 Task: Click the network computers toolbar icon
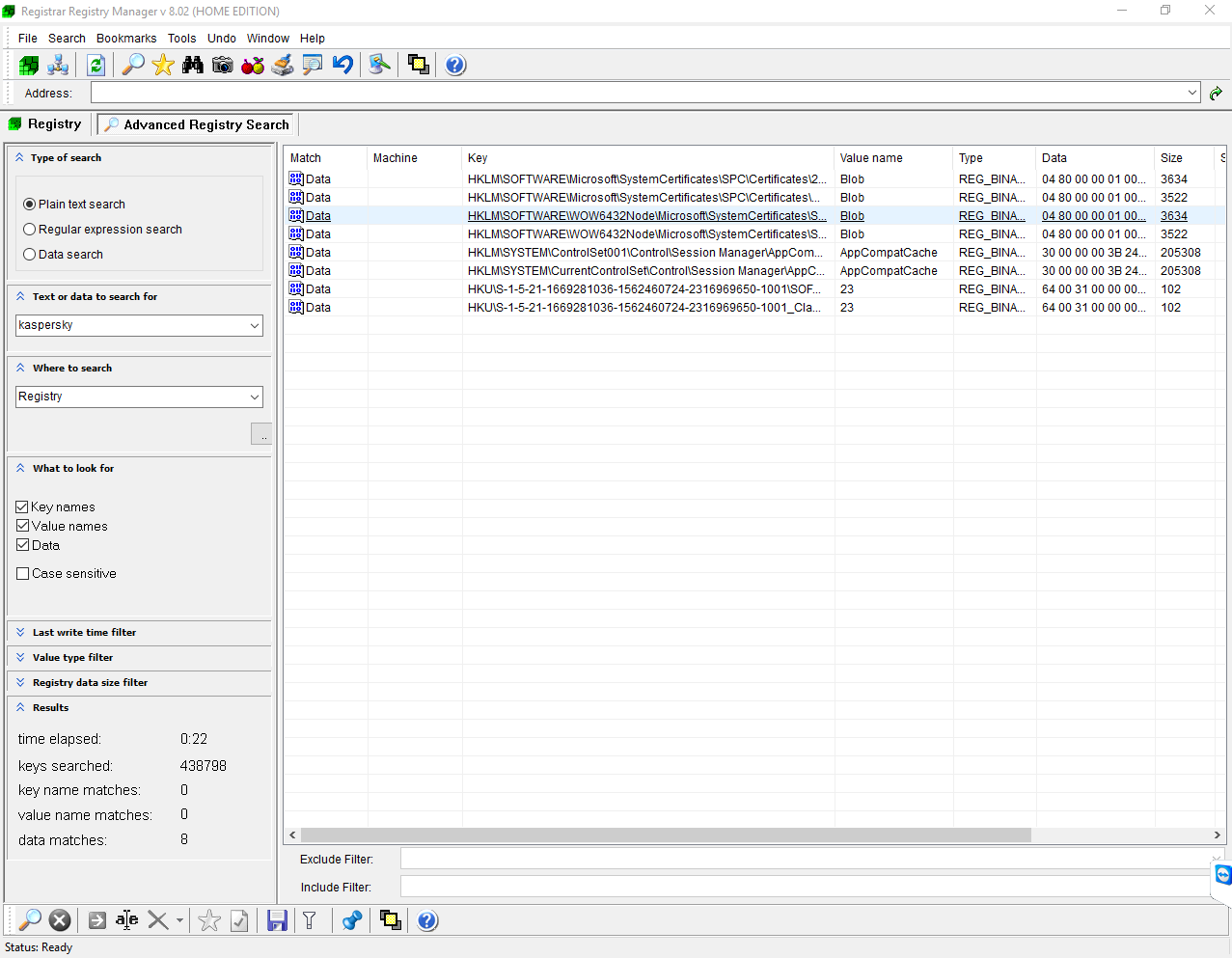(x=58, y=65)
